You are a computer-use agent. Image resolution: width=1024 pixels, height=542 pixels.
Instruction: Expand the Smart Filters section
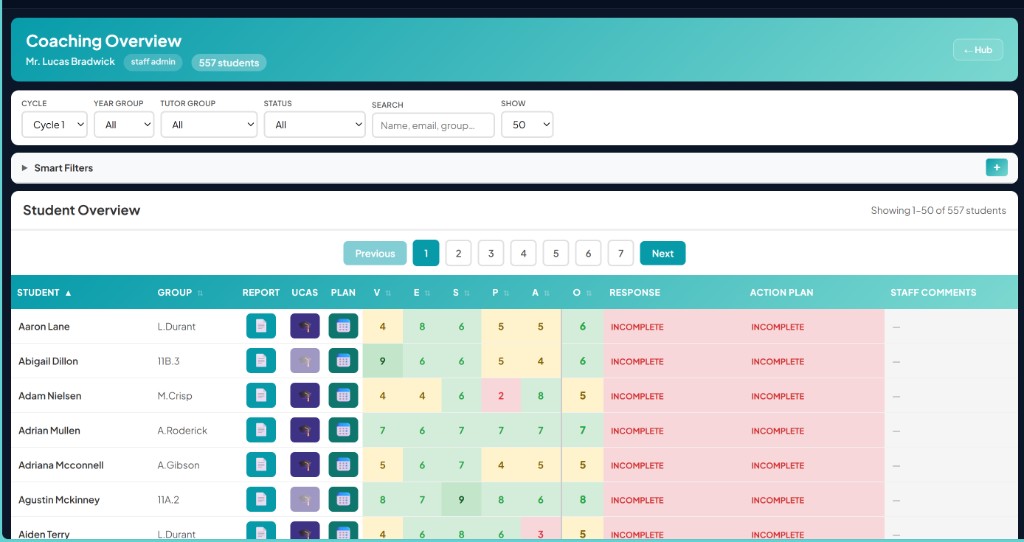pyautogui.click(x=58, y=168)
